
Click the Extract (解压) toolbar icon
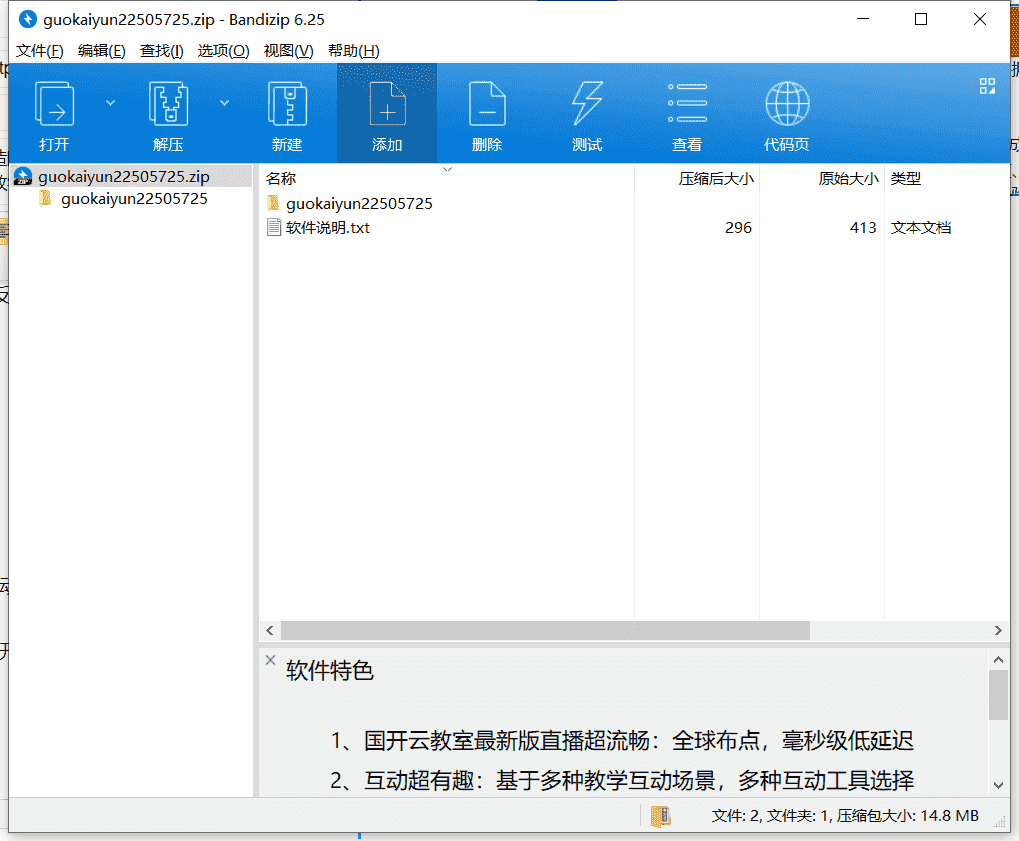(168, 103)
